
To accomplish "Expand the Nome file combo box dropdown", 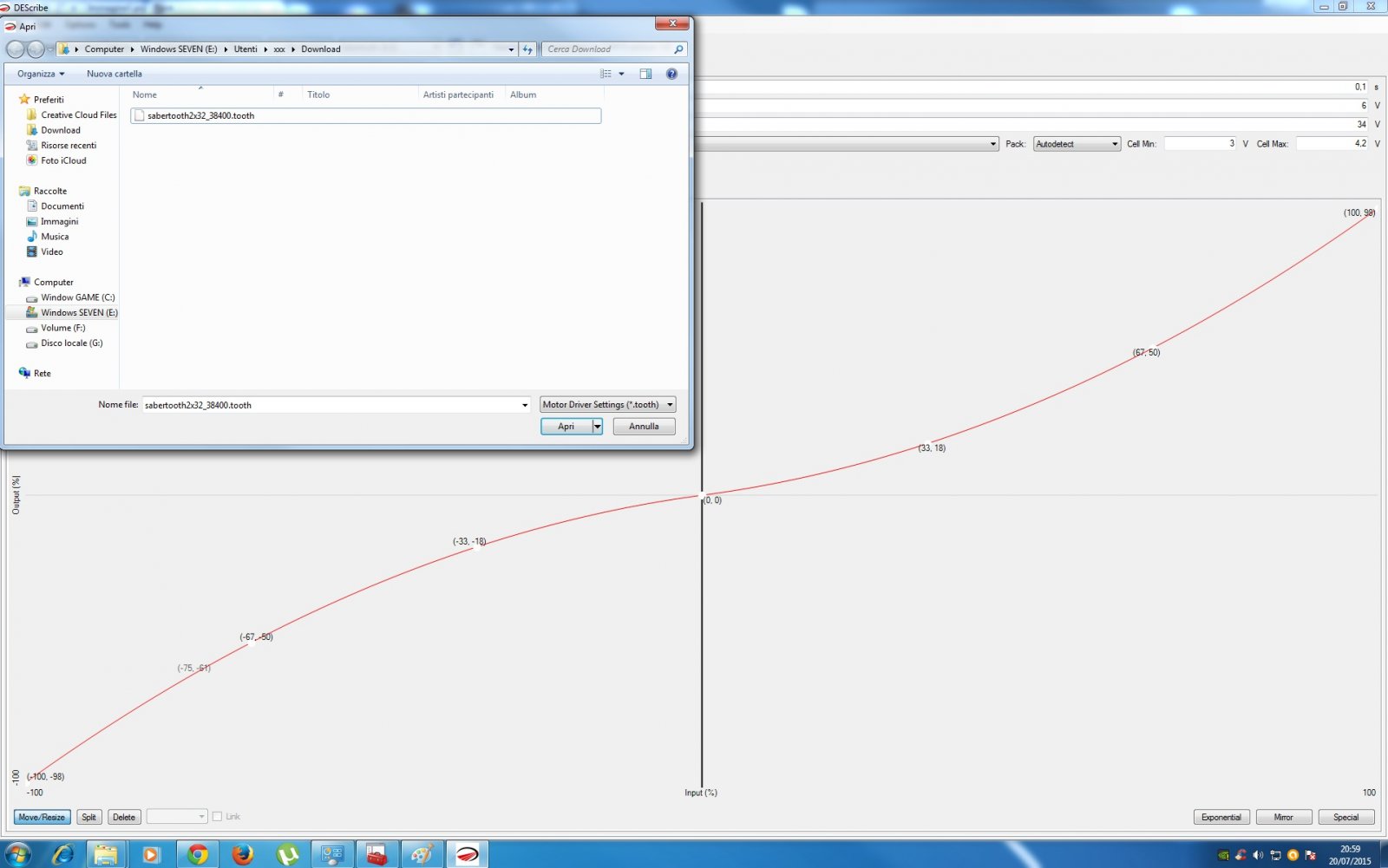I will [x=524, y=405].
